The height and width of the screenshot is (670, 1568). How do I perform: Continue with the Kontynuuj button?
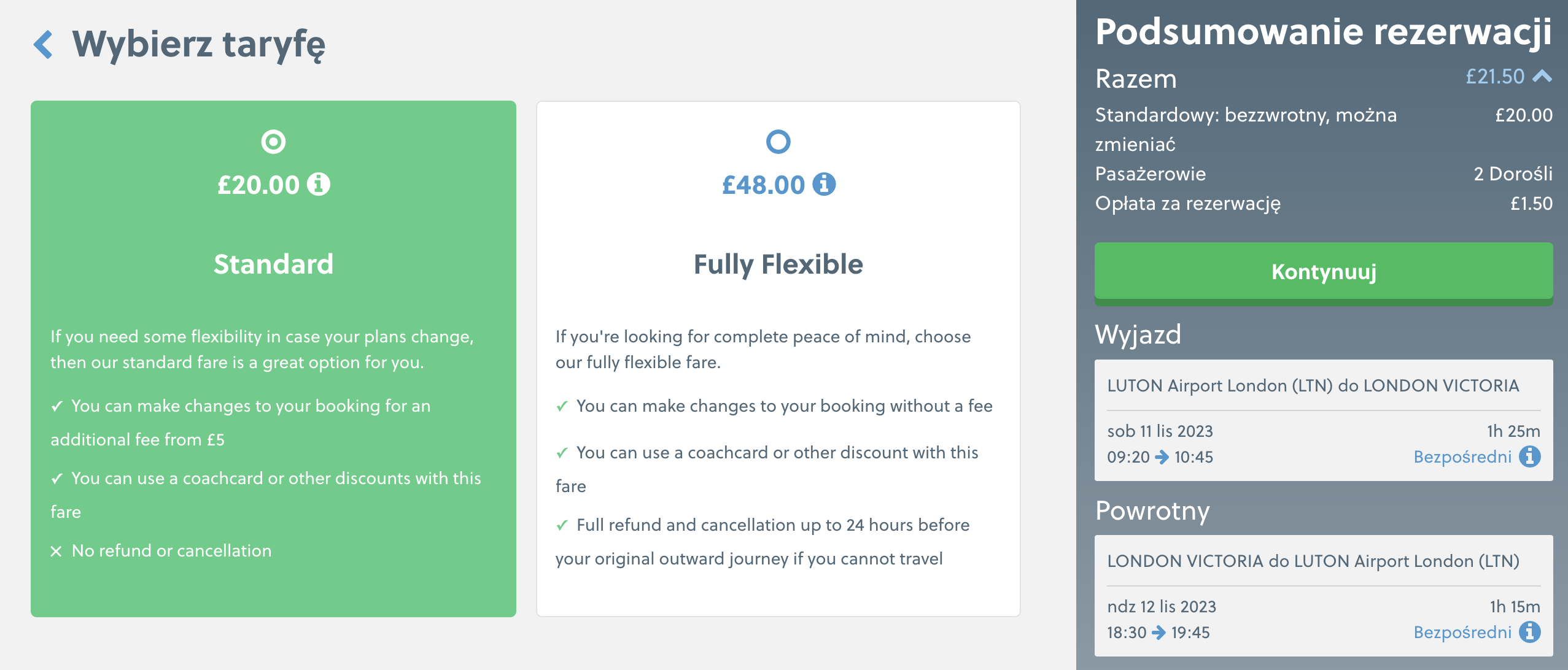click(1324, 272)
